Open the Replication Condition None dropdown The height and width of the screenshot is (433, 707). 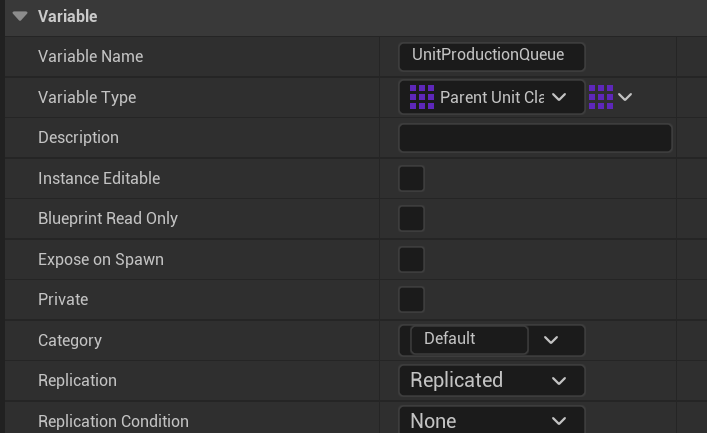(x=491, y=421)
